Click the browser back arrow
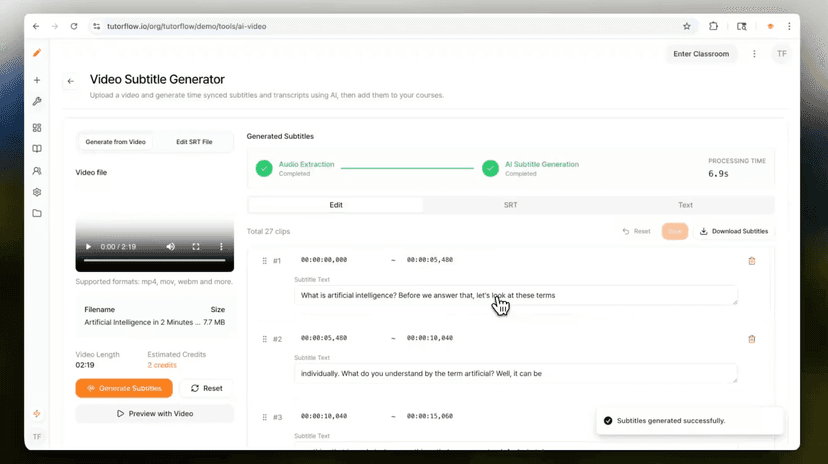 click(36, 26)
